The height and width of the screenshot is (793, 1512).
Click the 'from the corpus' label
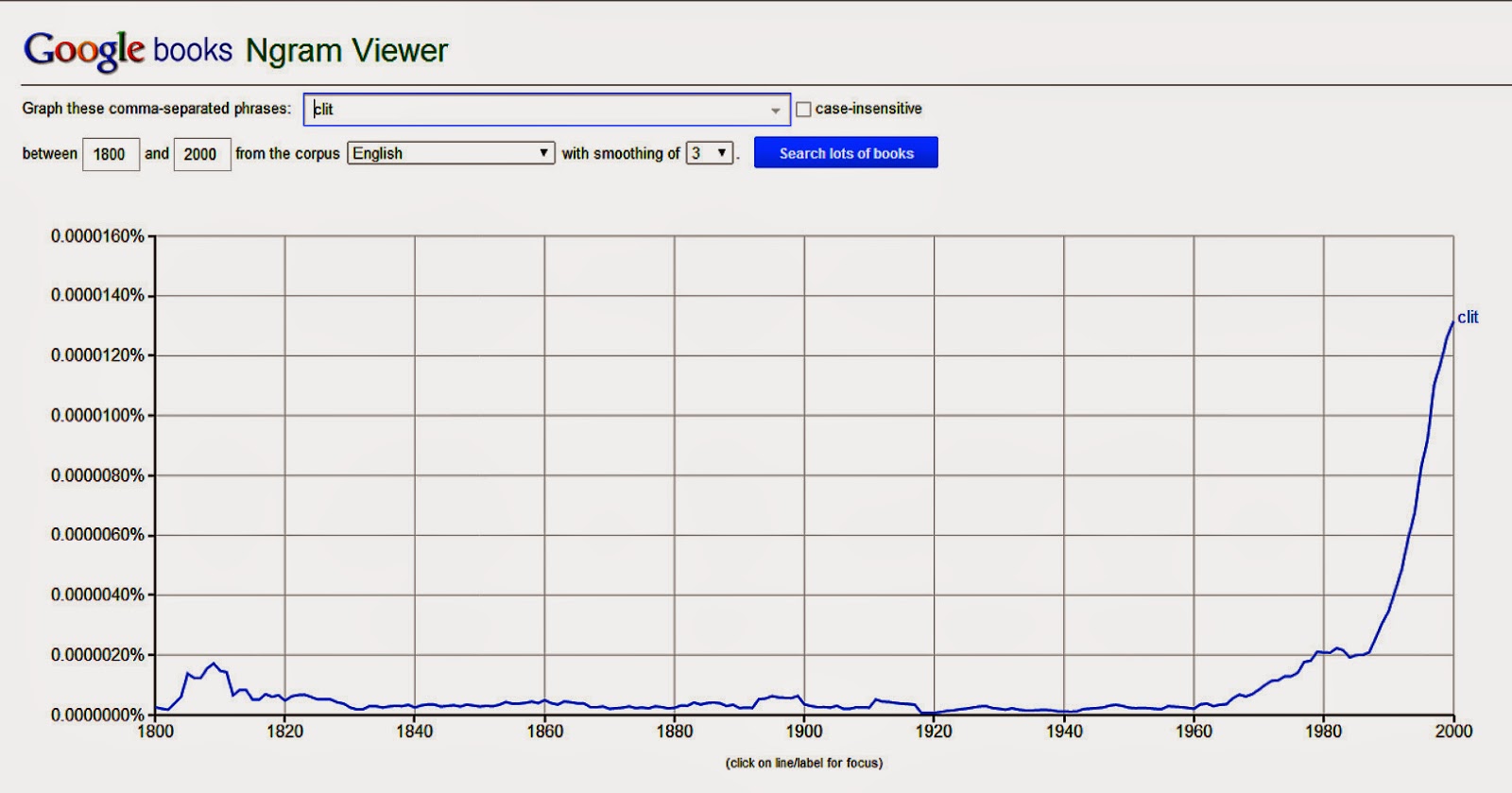(x=287, y=153)
